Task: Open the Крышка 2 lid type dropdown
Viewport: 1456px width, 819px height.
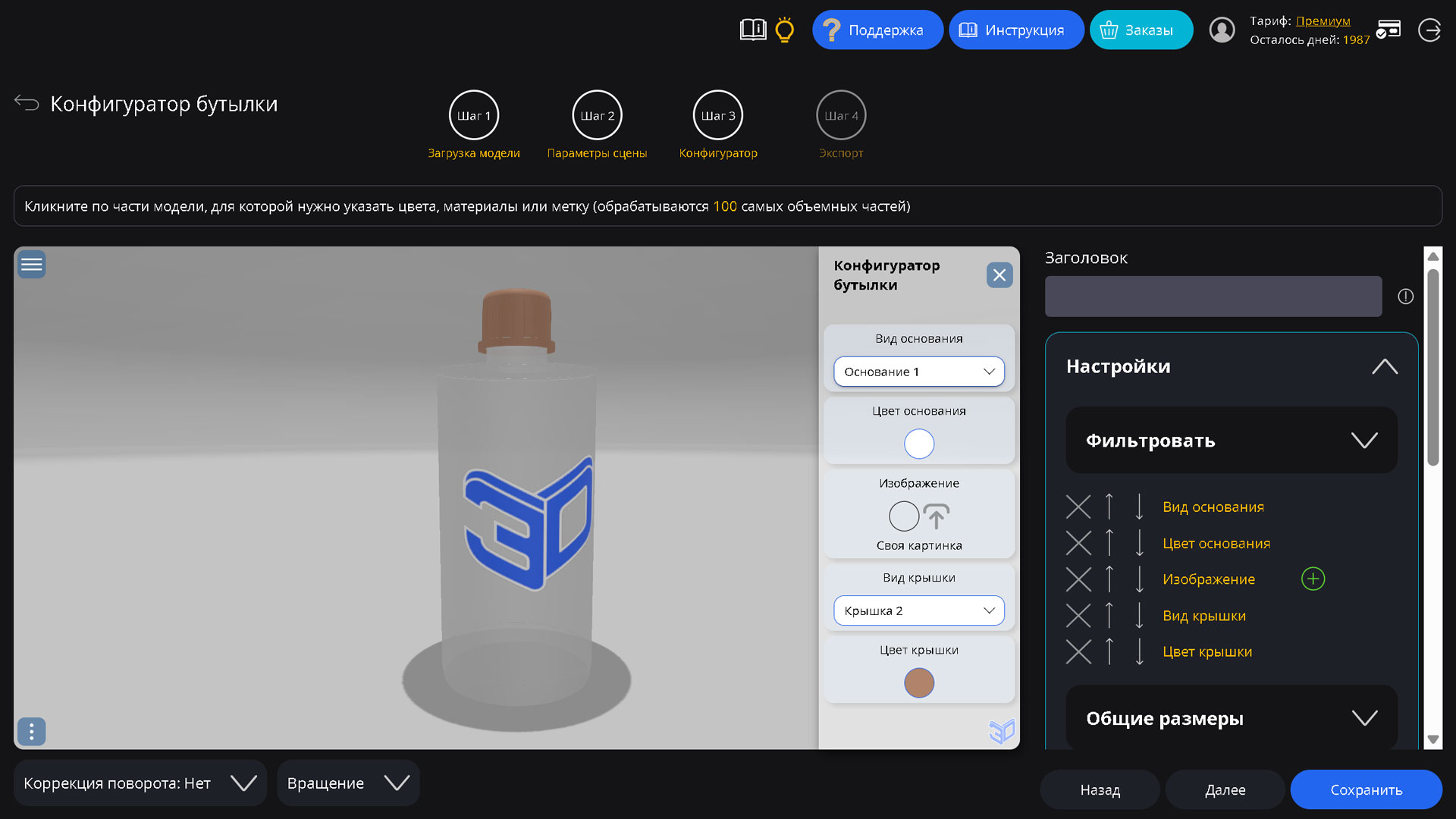Action: click(x=918, y=610)
